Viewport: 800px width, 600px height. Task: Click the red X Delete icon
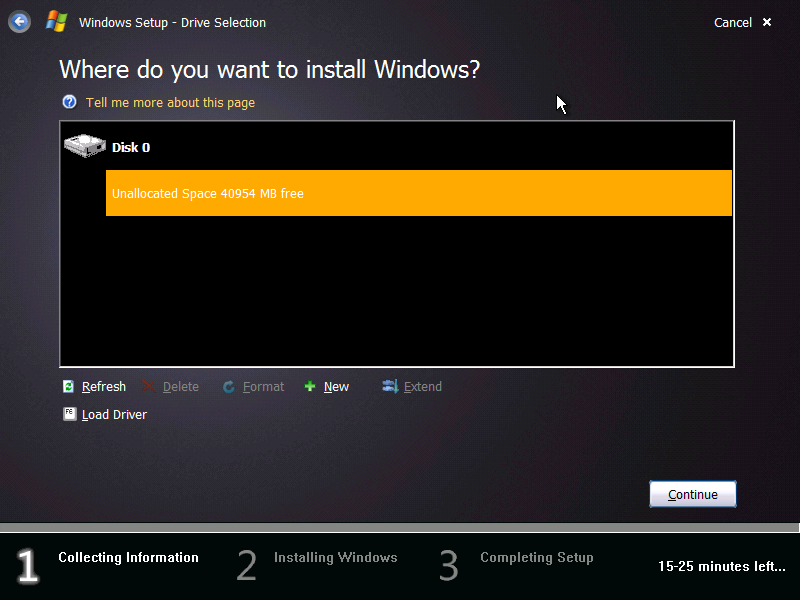(148, 386)
